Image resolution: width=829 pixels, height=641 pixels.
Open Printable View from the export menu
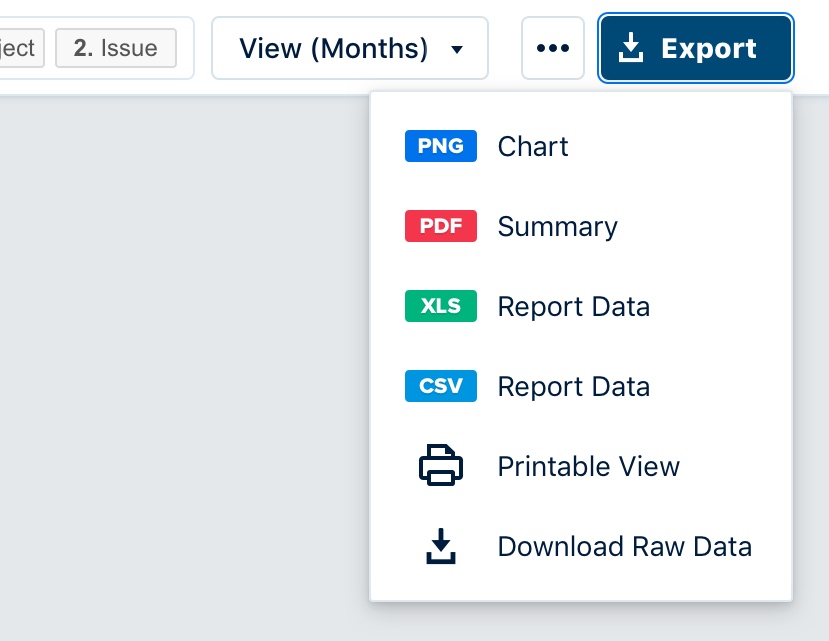click(588, 466)
